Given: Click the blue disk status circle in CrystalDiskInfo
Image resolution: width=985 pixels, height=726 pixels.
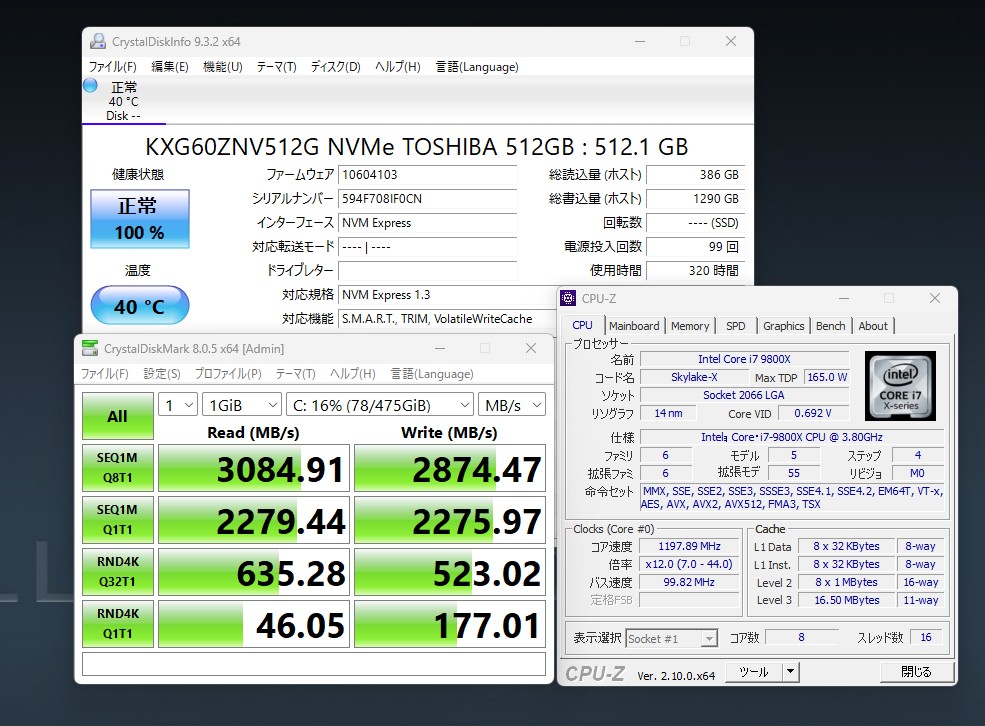Looking at the screenshot, I should point(90,85).
